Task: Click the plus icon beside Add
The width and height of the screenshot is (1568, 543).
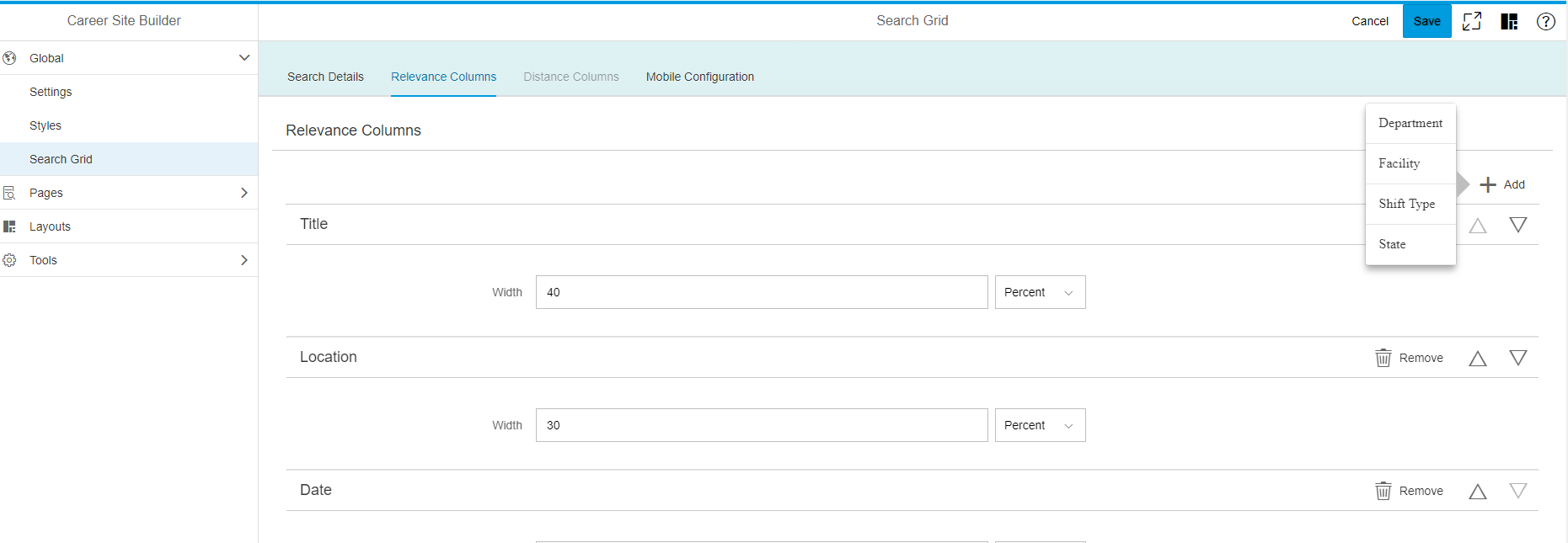Action: 1488,184
